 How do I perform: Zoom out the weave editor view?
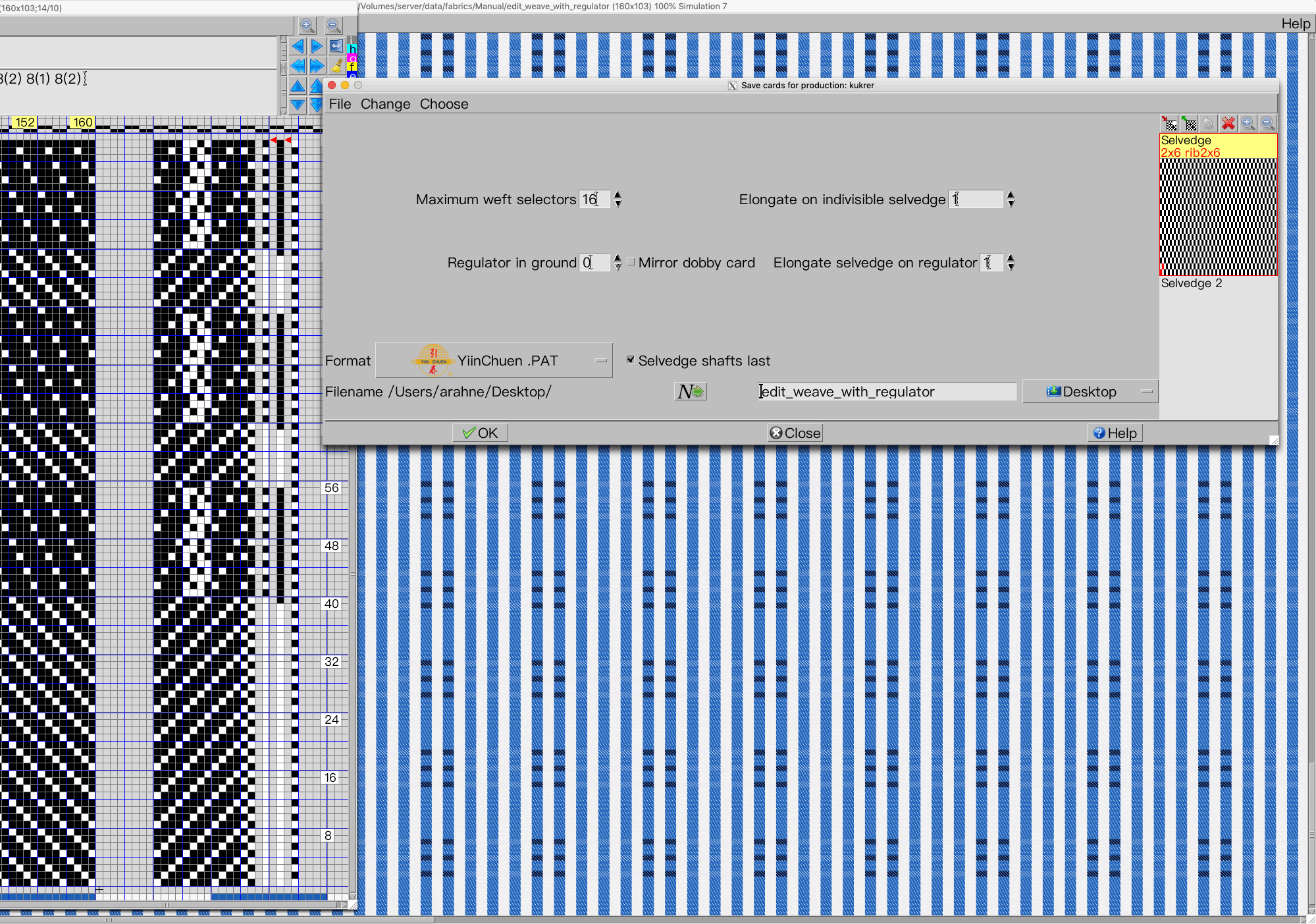[334, 26]
